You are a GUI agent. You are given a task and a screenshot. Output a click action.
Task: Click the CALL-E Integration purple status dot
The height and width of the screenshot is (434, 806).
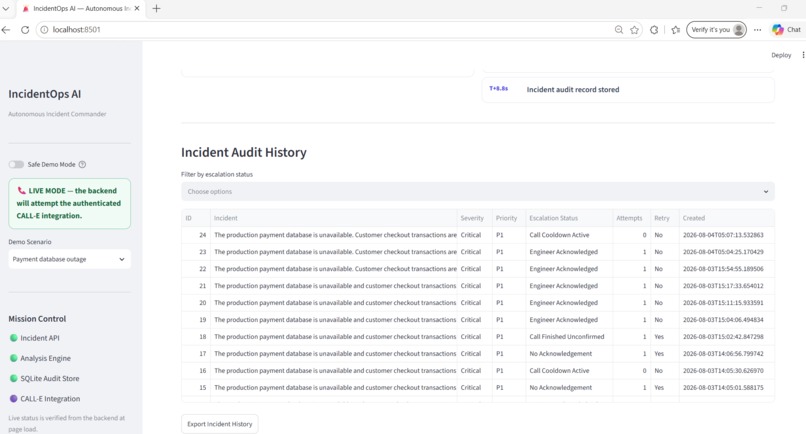[x=14, y=399]
